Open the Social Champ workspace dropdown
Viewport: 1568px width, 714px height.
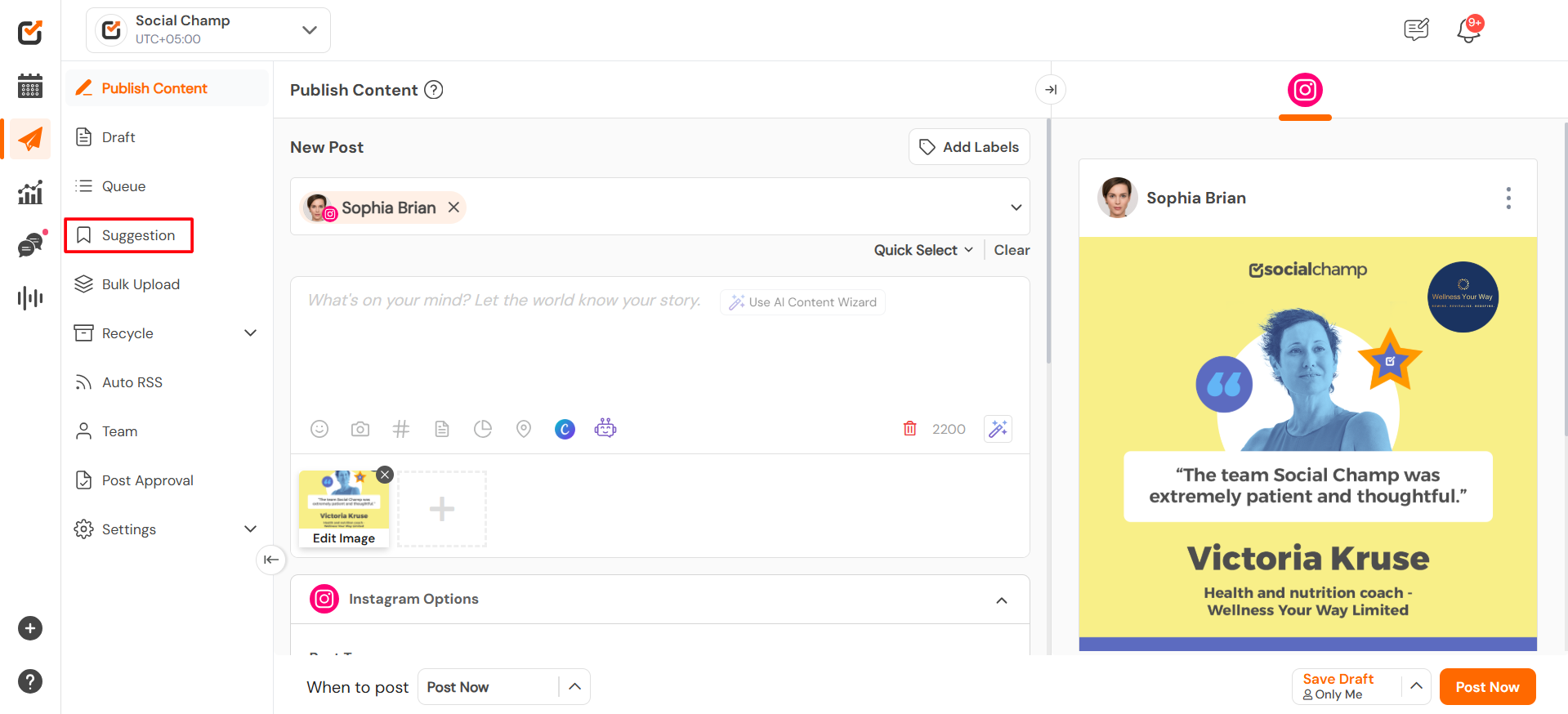click(208, 30)
